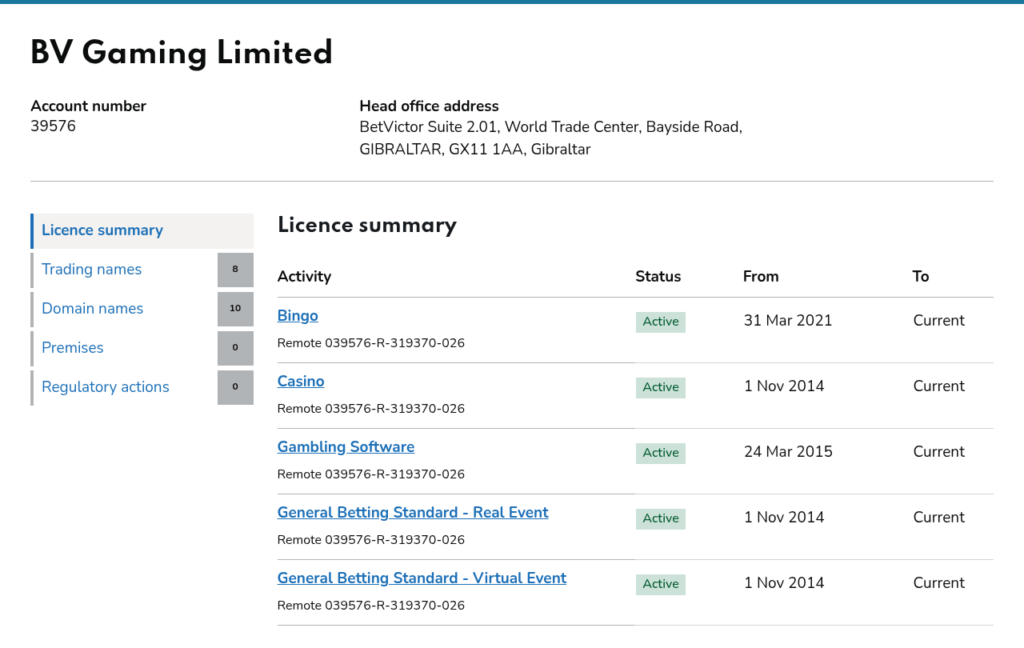Click the Casino row's 1 Nov 2014 date
The height and width of the screenshot is (648, 1024).
pos(784,386)
